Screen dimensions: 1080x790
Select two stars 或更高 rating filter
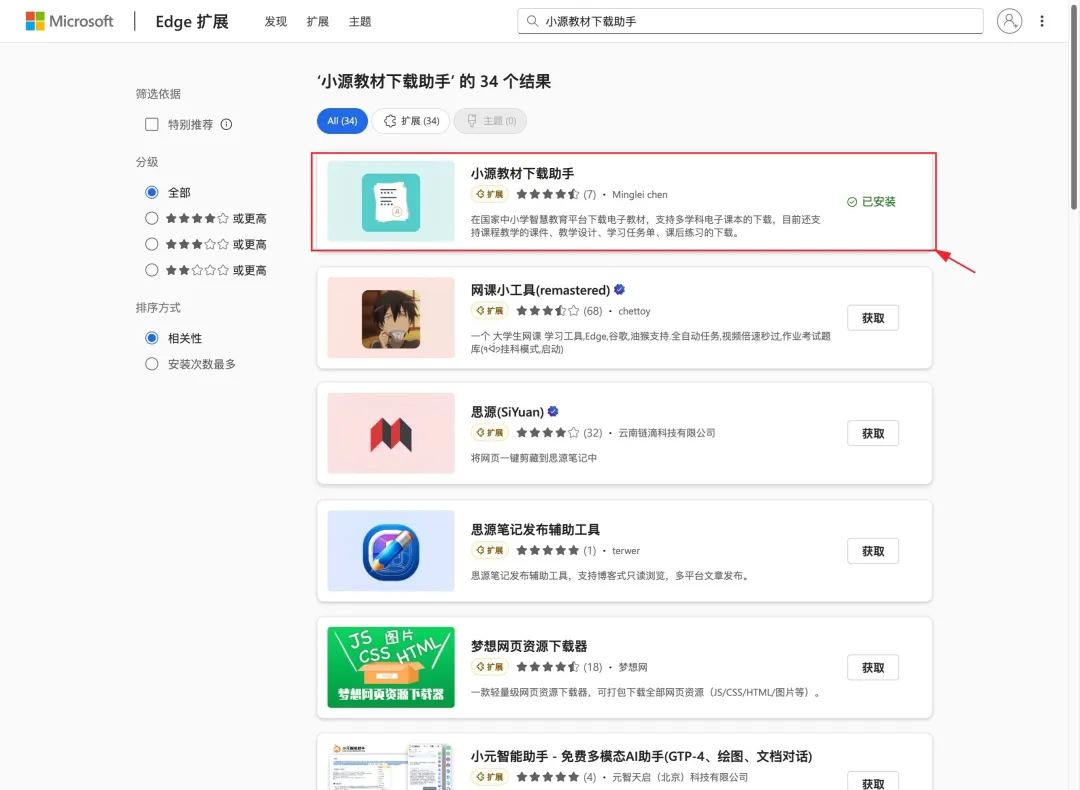tap(152, 270)
